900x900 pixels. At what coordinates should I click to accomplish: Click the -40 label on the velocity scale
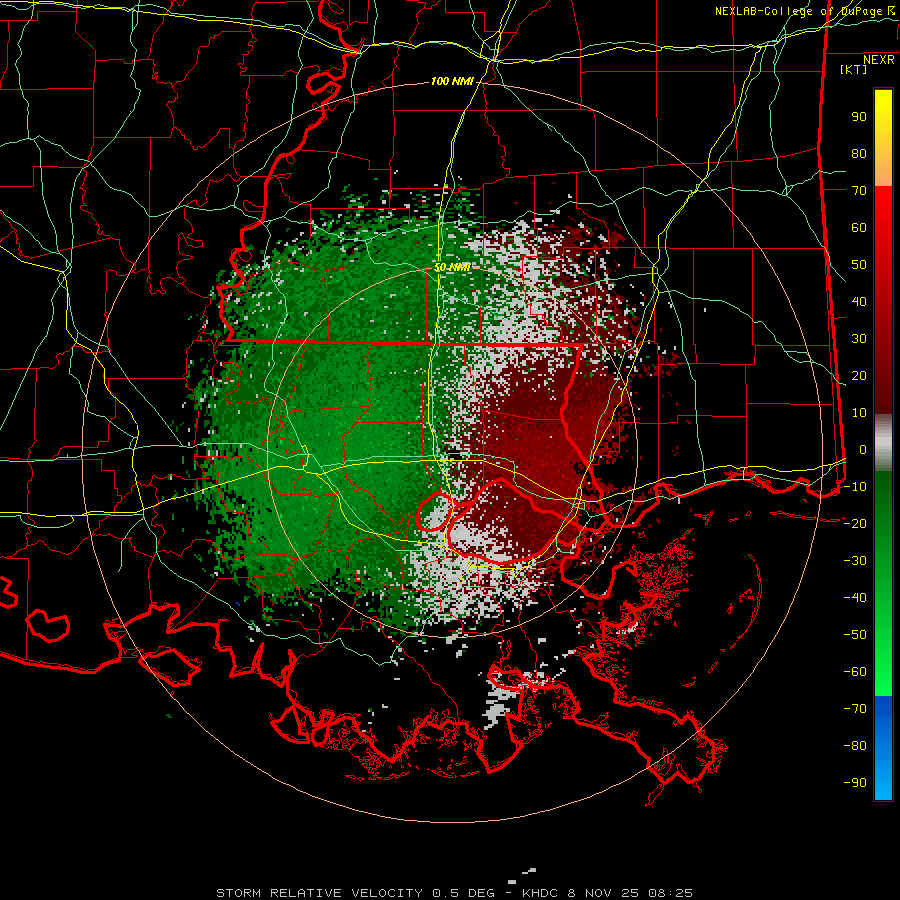[855, 598]
